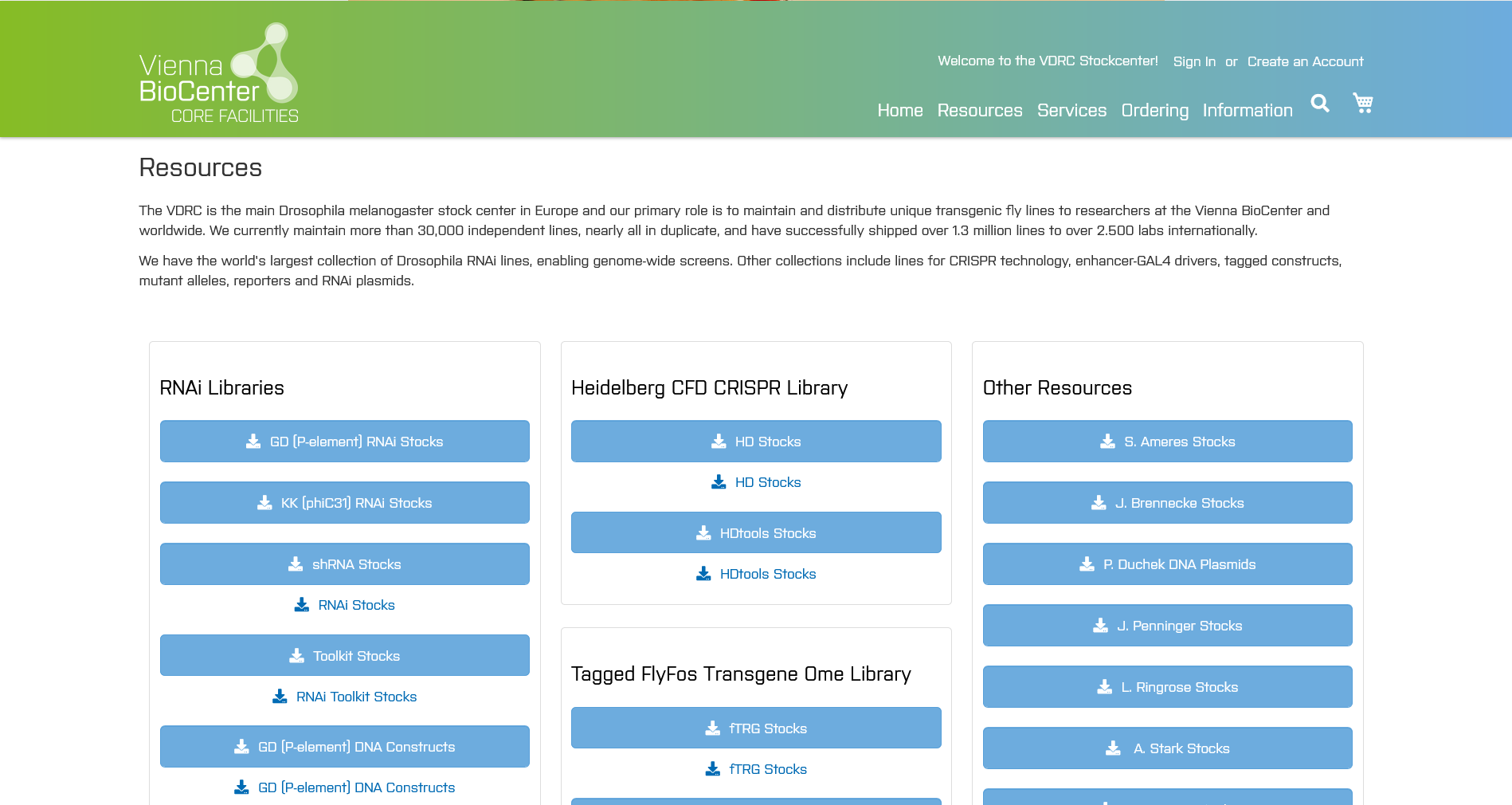Go to the Ordering menu
The height and width of the screenshot is (805, 1512).
pyautogui.click(x=1154, y=111)
